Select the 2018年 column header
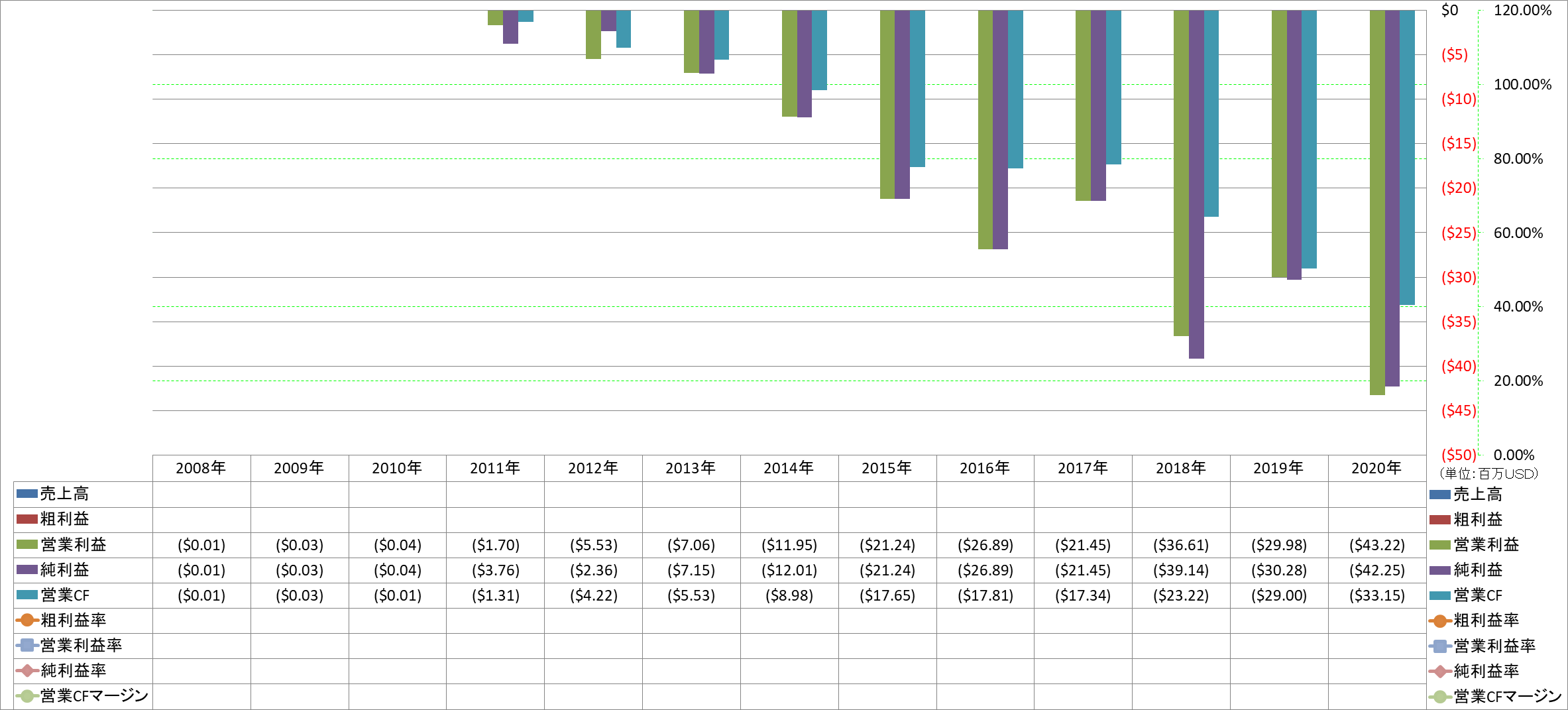This screenshot has height=710, width=1568. coord(1181,468)
